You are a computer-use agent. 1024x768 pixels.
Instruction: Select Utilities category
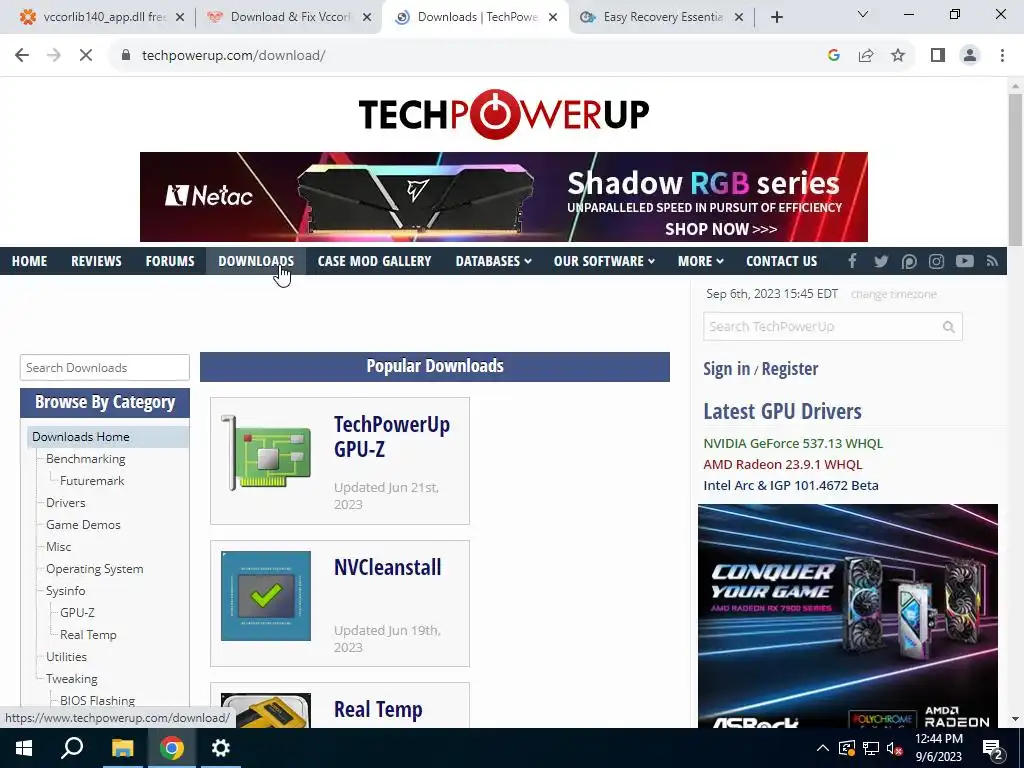coord(66,656)
